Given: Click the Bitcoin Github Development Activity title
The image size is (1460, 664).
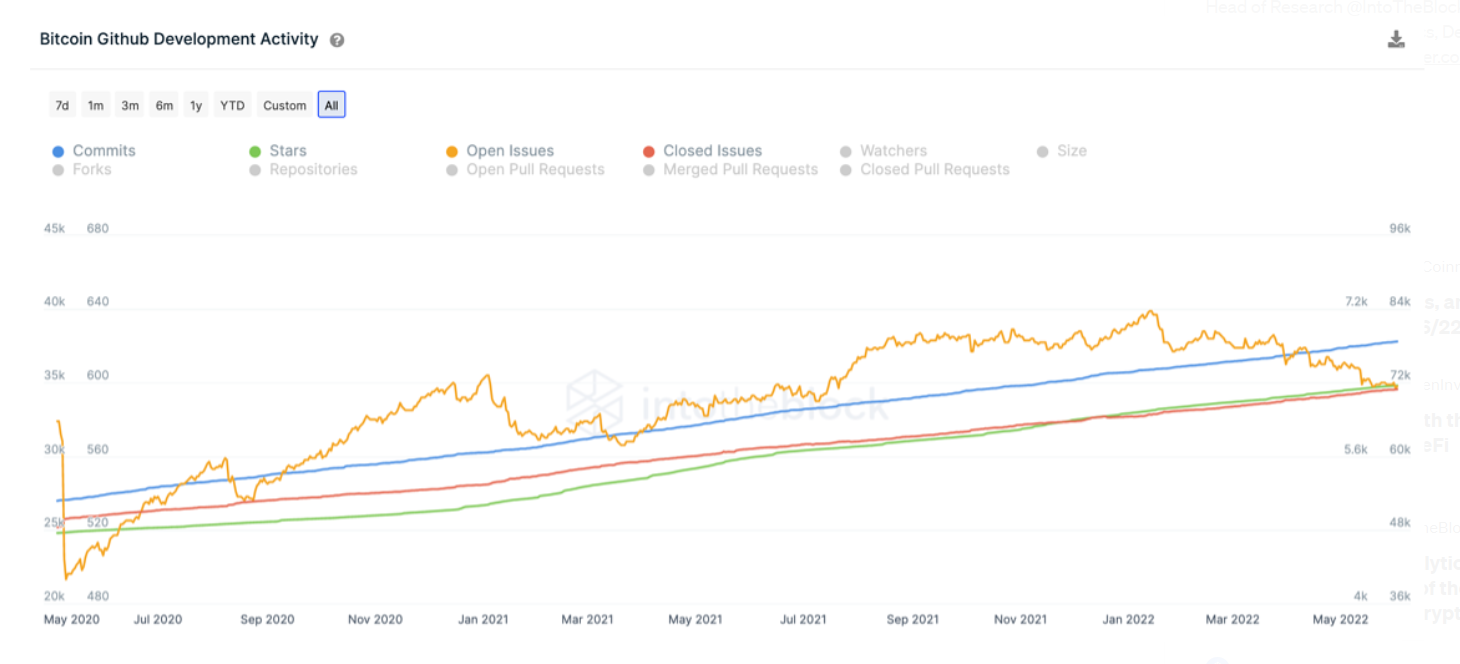Looking at the screenshot, I should click(x=179, y=40).
